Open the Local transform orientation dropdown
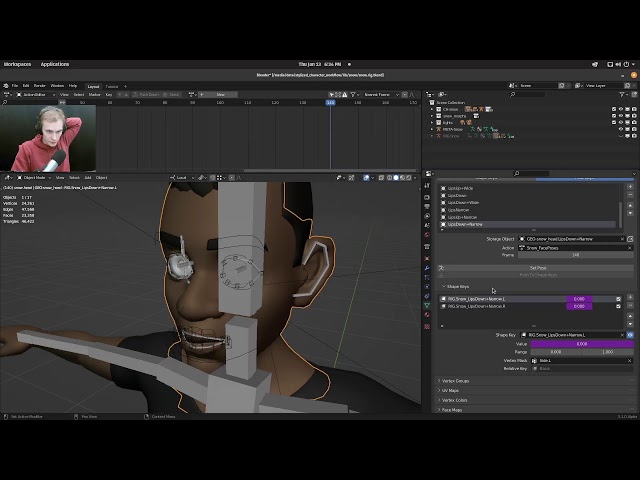 182,178
